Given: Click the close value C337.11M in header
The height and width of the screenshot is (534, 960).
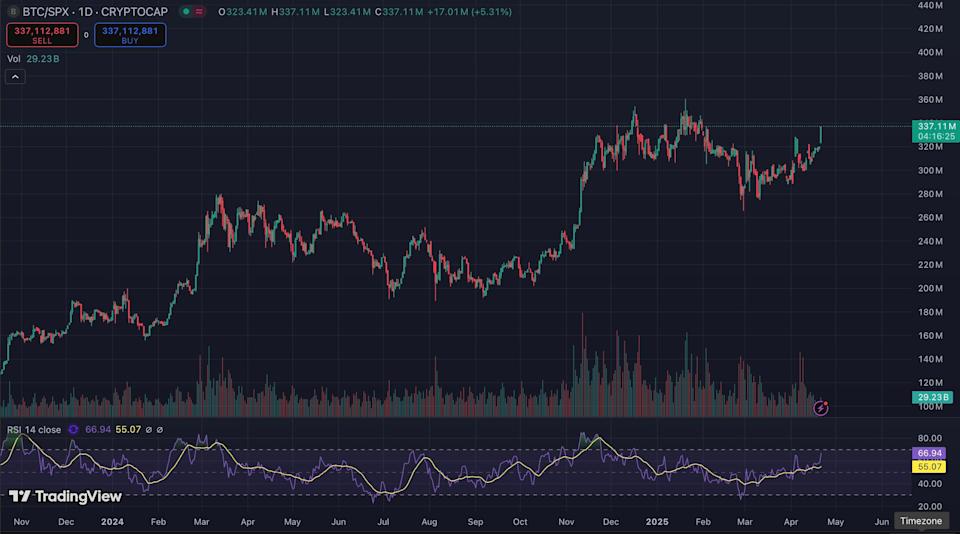Looking at the screenshot, I should (x=399, y=12).
